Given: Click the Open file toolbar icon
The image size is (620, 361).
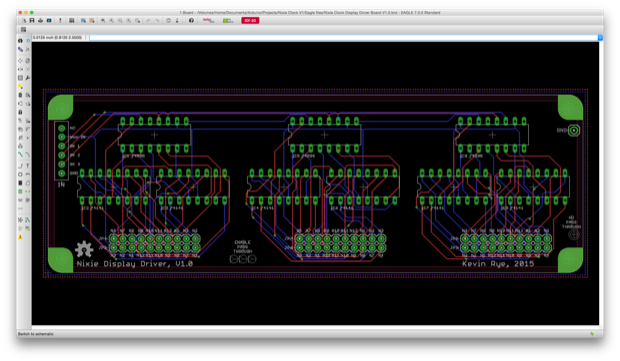Looking at the screenshot, I should (x=24, y=21).
